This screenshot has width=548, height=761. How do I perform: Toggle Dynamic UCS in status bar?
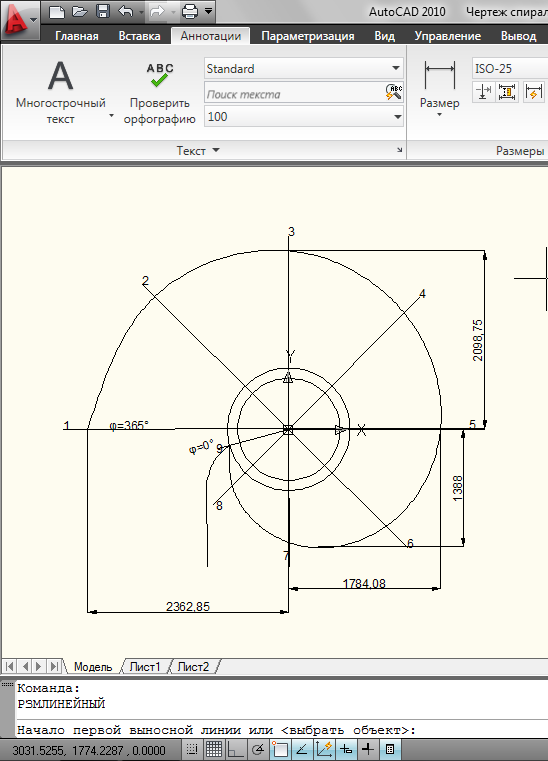click(324, 750)
